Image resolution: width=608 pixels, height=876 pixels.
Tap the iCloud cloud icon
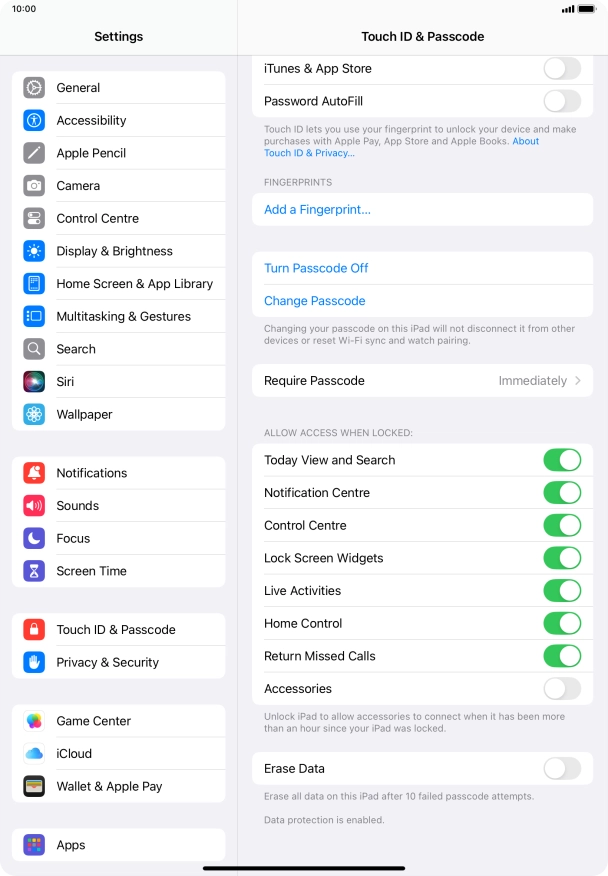pos(34,754)
